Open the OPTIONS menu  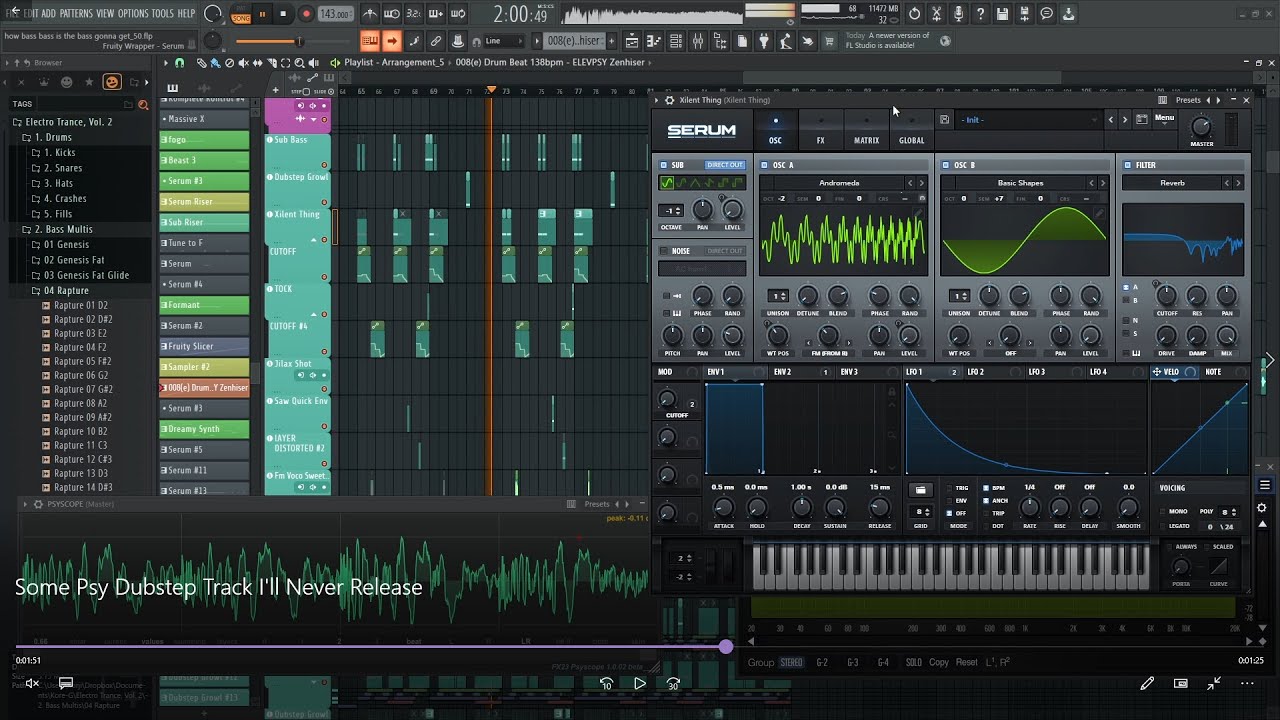tap(133, 13)
